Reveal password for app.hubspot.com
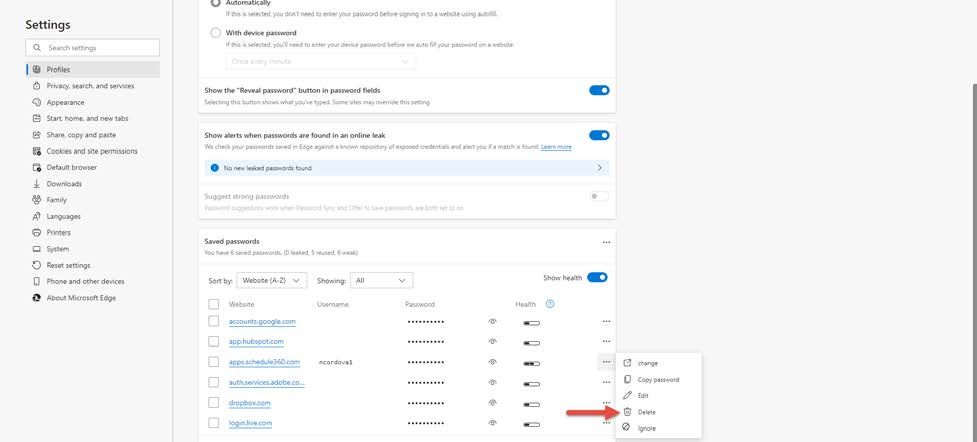Screen dimensions: 977x442 click(x=492, y=342)
